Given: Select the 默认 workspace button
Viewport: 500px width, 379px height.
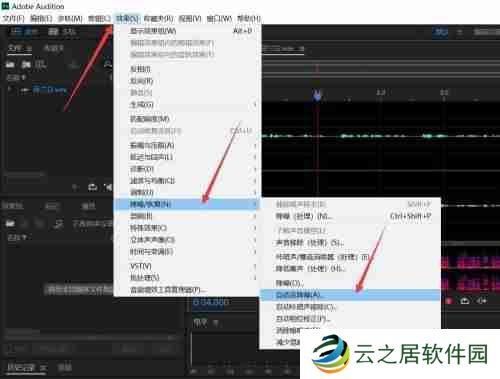Looking at the screenshot, I should [440, 32].
